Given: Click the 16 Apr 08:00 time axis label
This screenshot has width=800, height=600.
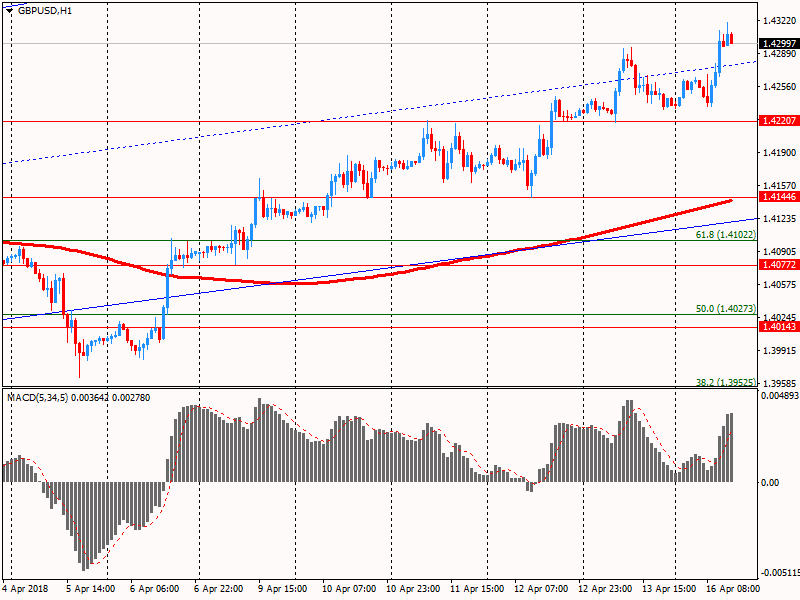Looking at the screenshot, I should click(x=733, y=589).
